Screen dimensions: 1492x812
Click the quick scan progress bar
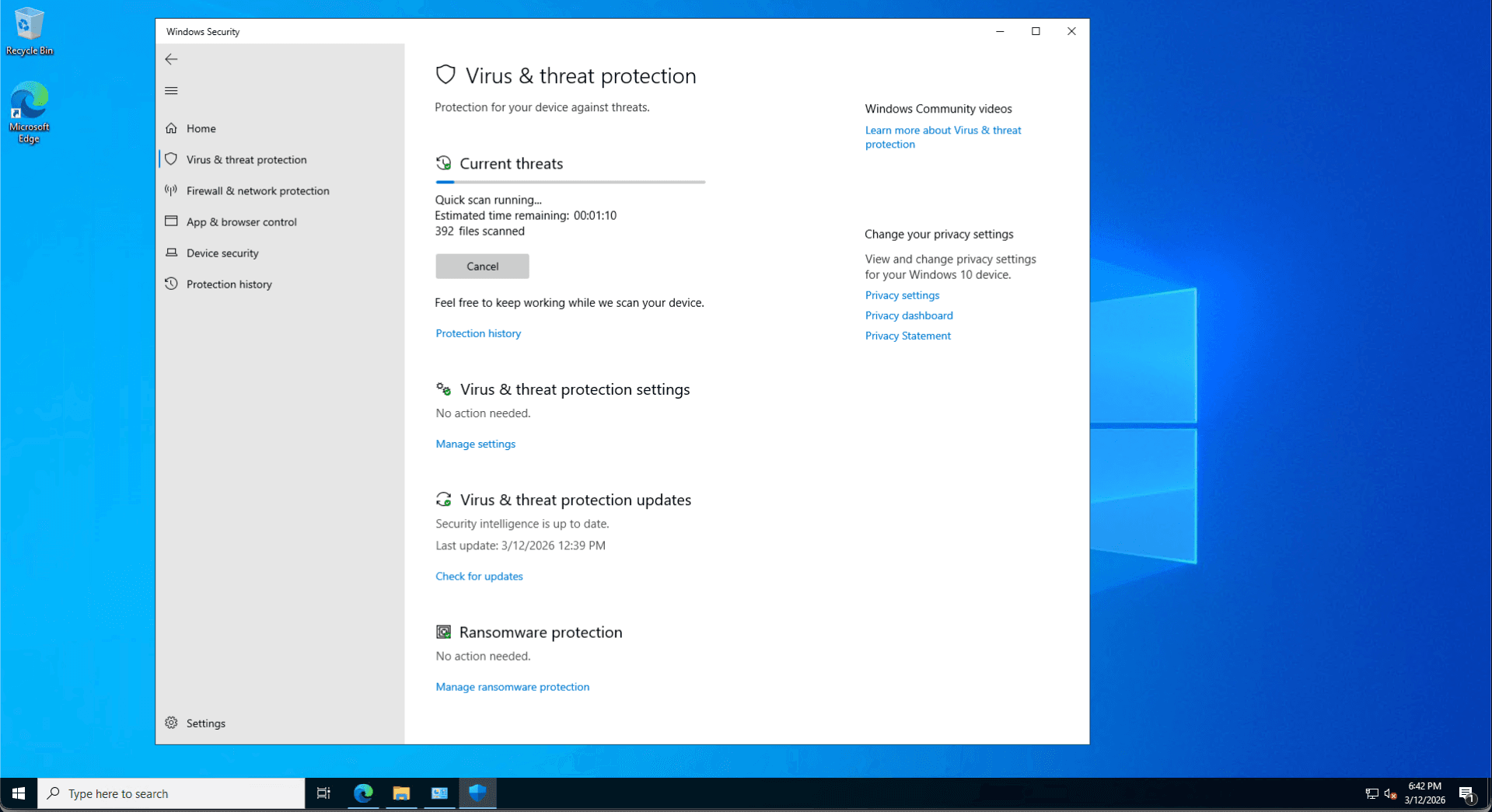570,182
